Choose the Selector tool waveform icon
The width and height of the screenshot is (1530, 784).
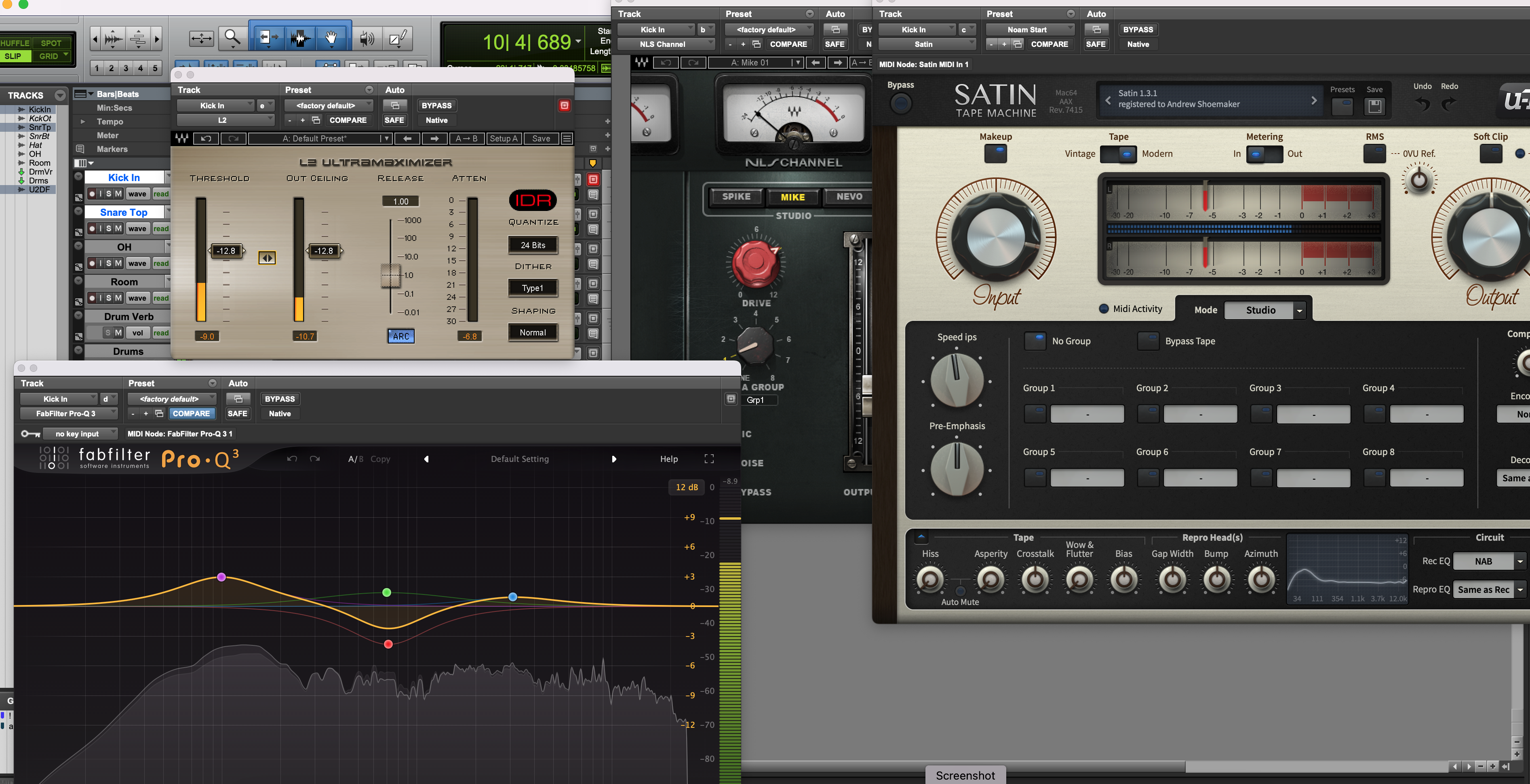coord(300,39)
